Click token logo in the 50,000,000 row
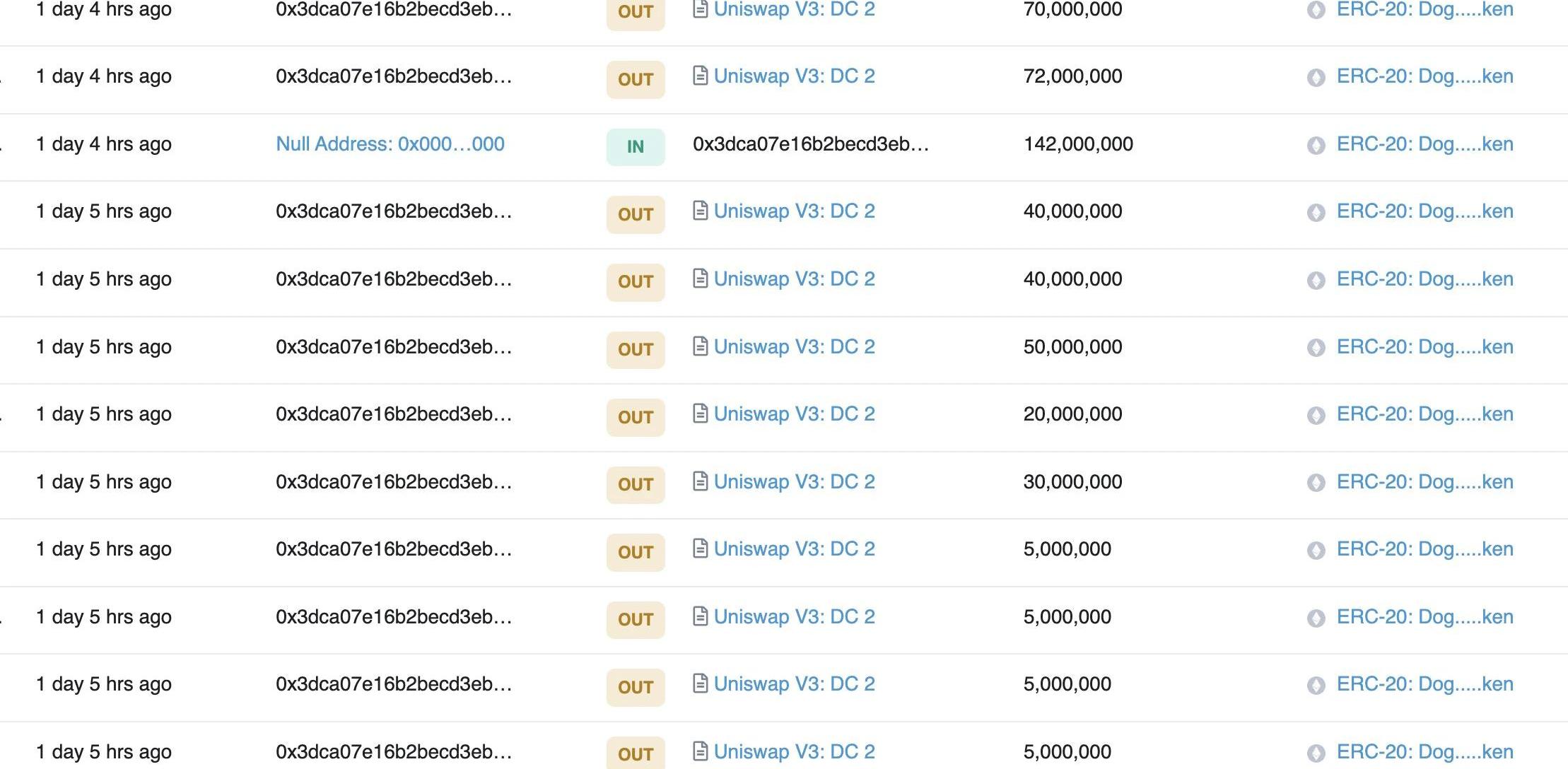1568x769 pixels. (1316, 348)
